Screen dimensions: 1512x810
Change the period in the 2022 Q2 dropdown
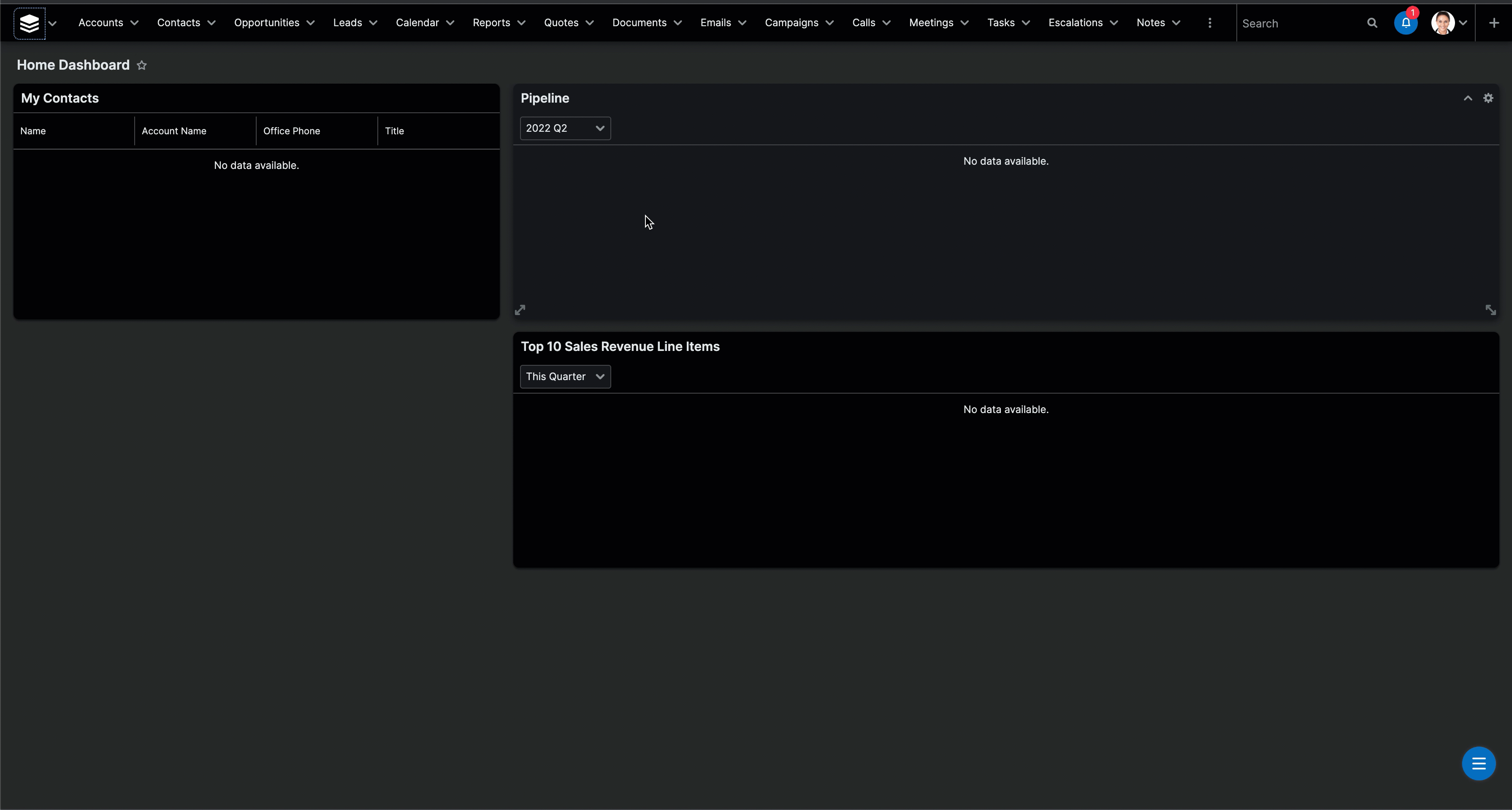click(565, 128)
